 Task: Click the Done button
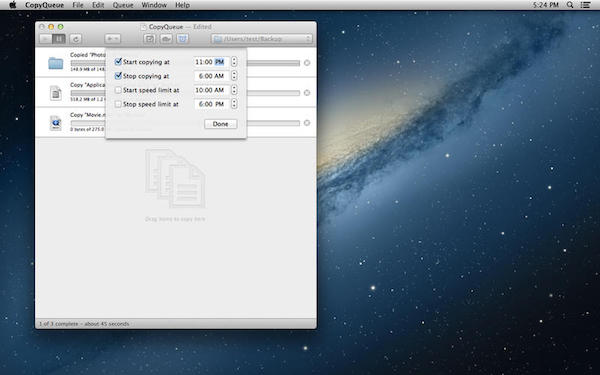tap(221, 124)
